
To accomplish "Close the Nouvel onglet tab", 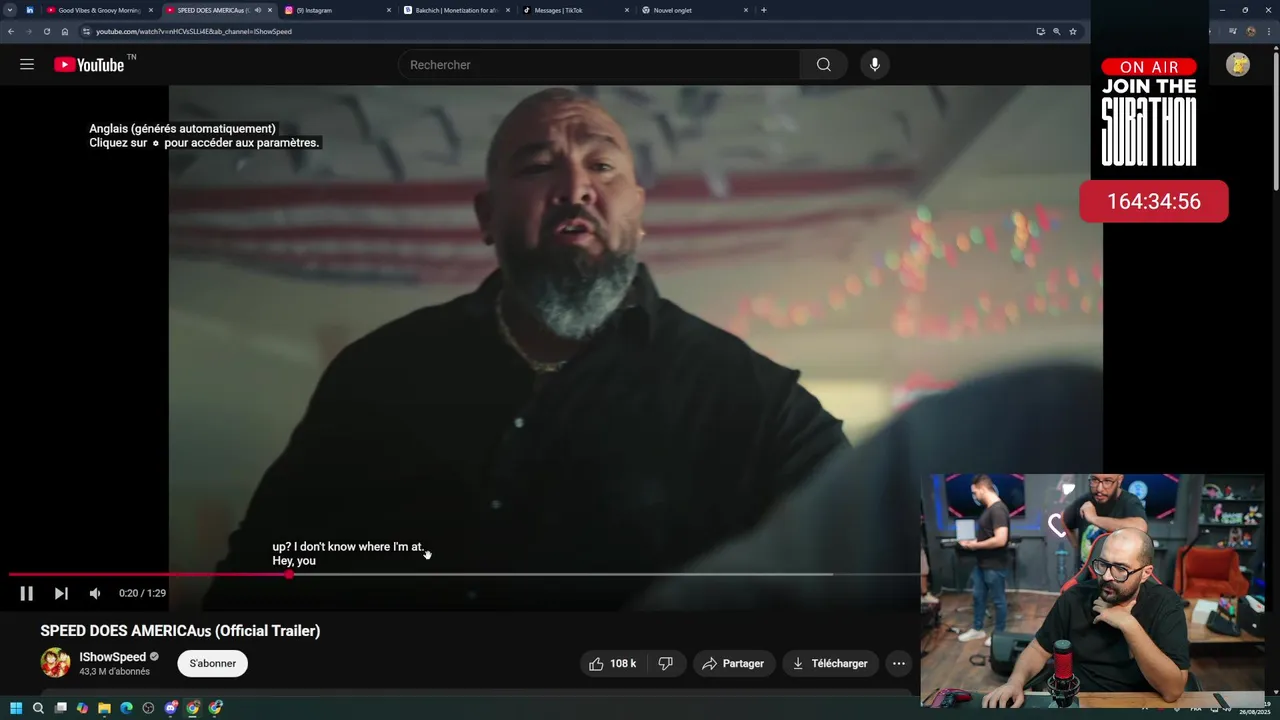I will tap(746, 10).
